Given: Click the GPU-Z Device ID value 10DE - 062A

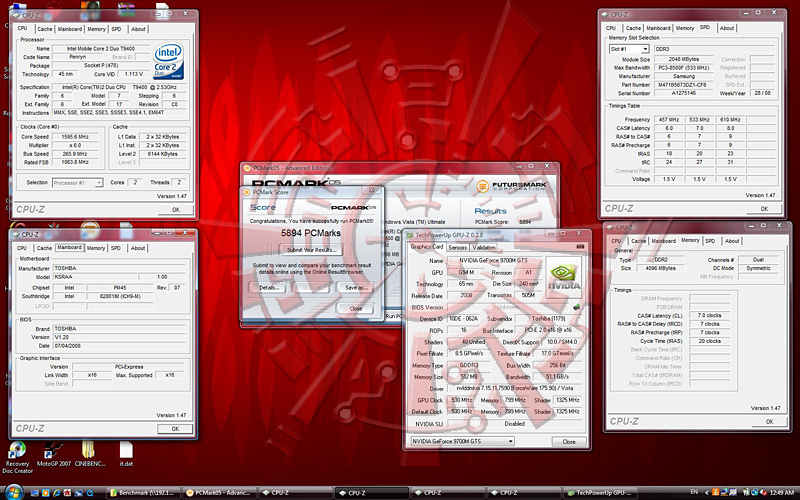Looking at the screenshot, I should (x=463, y=319).
